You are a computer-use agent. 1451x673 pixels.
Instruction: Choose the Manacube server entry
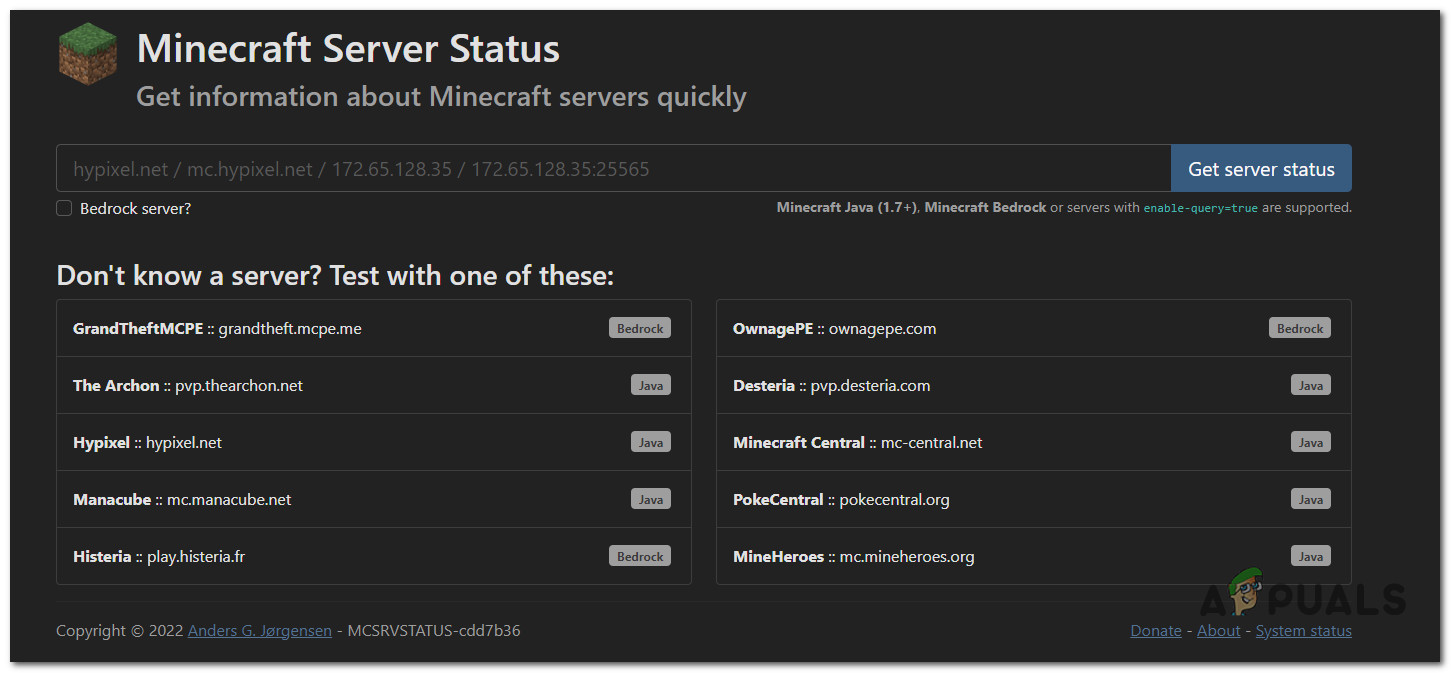pyautogui.click(x=374, y=499)
